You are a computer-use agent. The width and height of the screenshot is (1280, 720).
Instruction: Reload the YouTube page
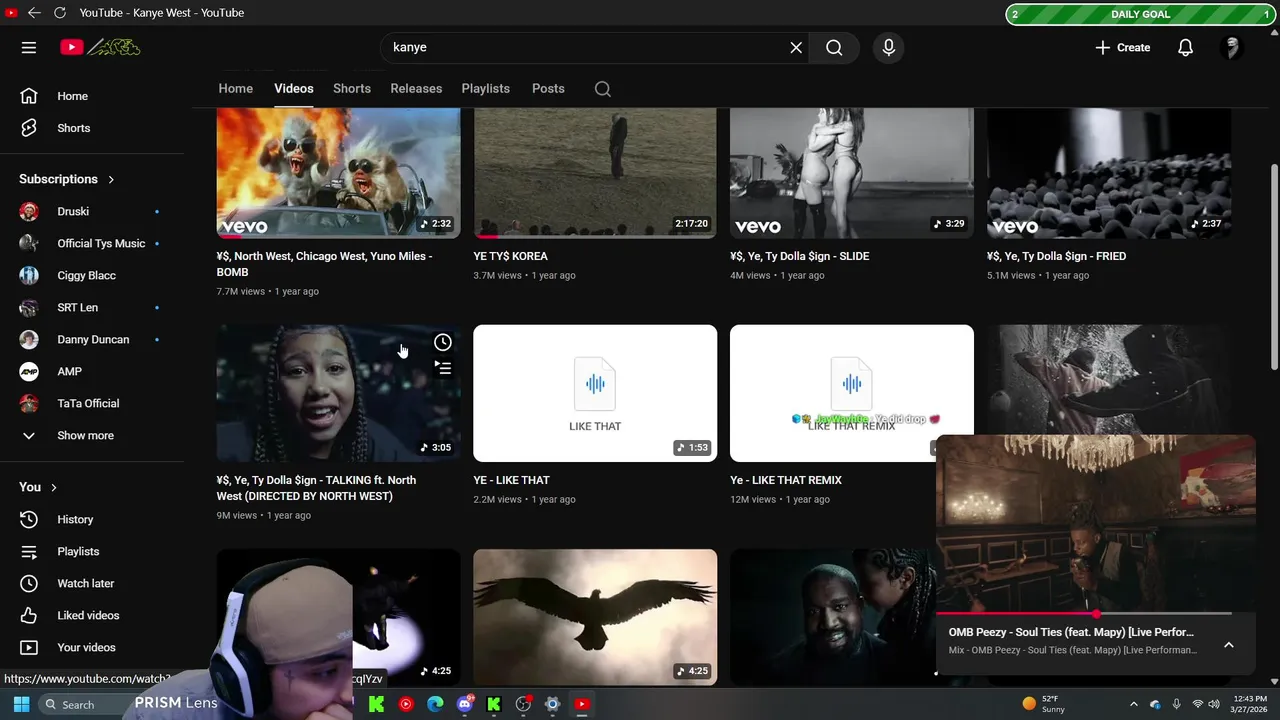pos(60,13)
